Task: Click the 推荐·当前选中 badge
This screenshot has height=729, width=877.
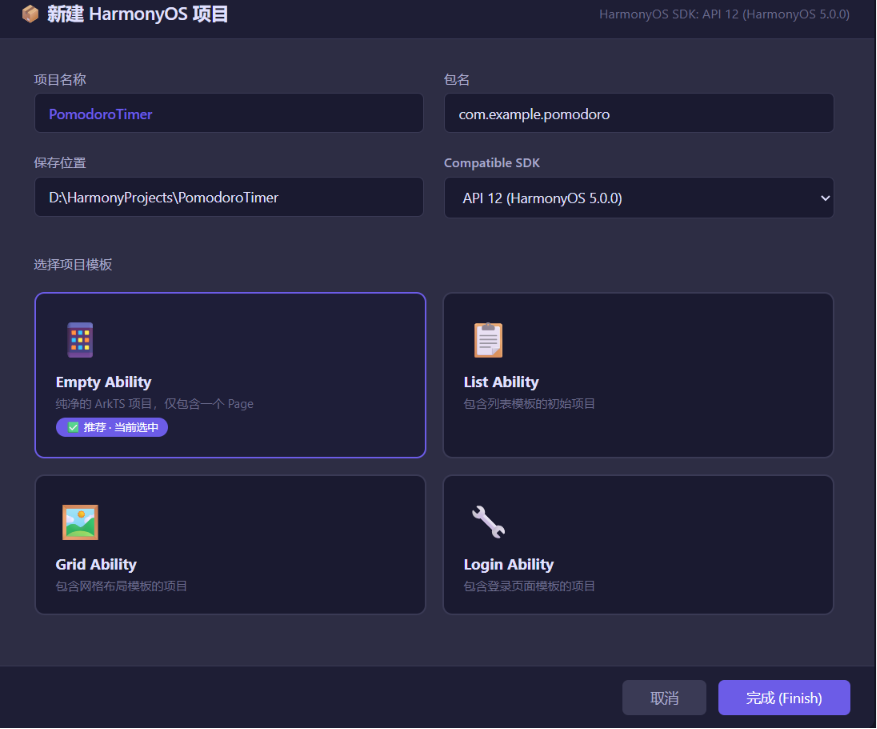Action: click(x=112, y=427)
